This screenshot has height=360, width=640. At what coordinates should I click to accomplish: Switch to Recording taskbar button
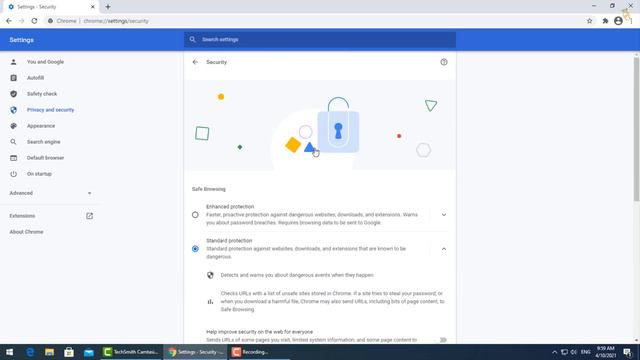click(259, 352)
